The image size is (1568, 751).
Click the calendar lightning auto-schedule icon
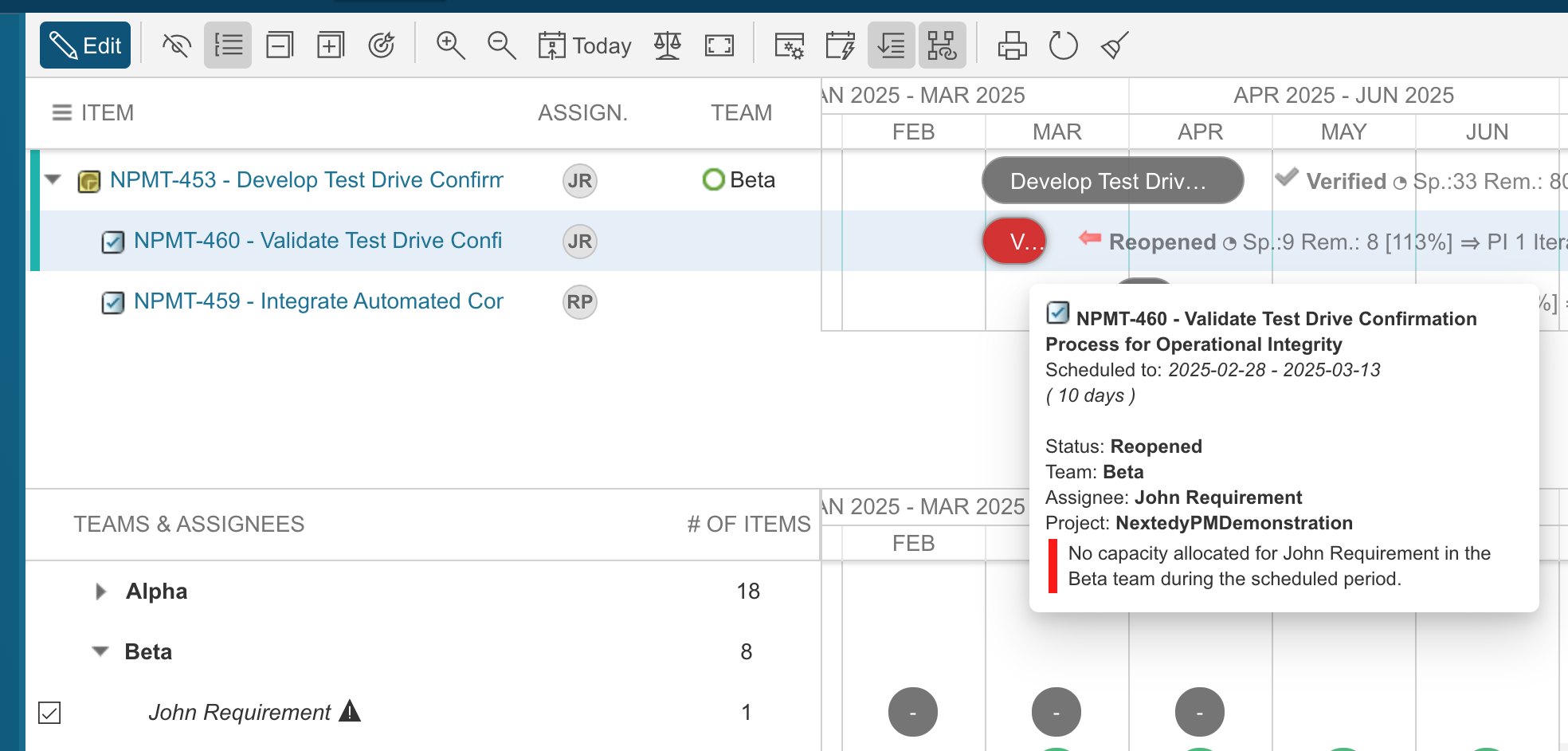[840, 45]
